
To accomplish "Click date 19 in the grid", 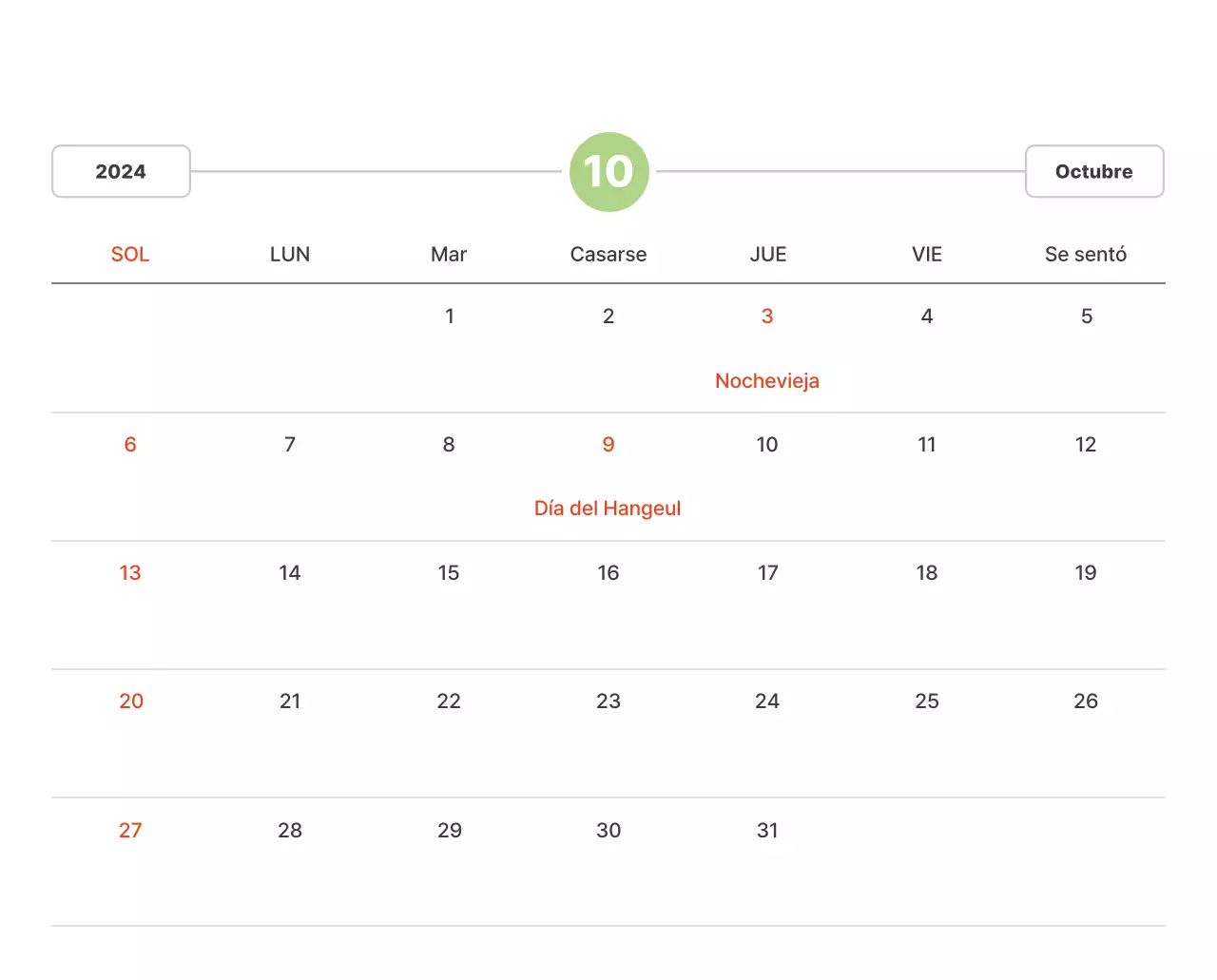I will pyautogui.click(x=1086, y=572).
